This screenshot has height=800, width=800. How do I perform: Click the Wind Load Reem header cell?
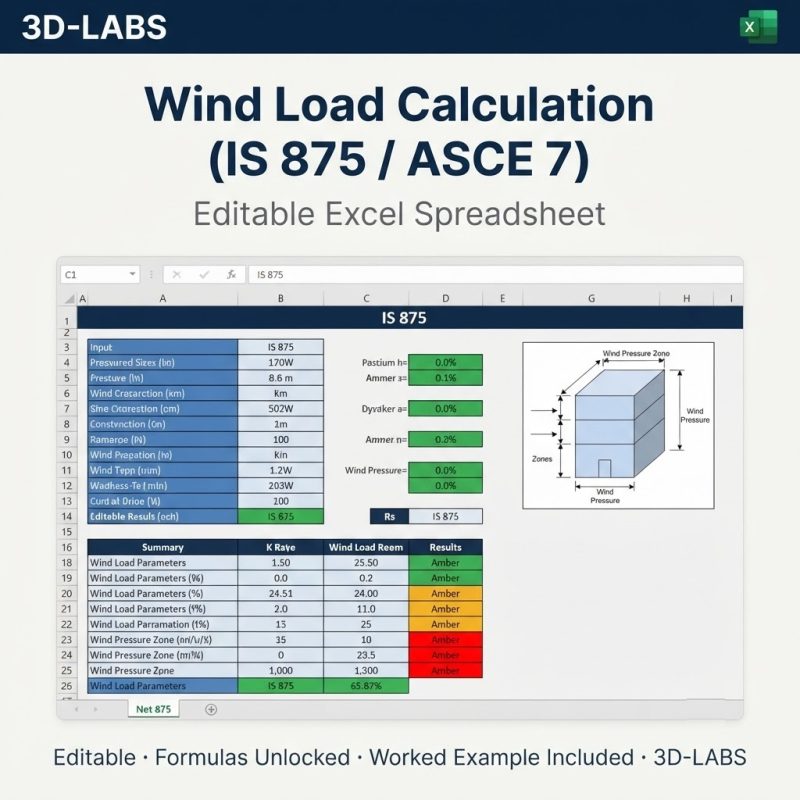point(366,547)
